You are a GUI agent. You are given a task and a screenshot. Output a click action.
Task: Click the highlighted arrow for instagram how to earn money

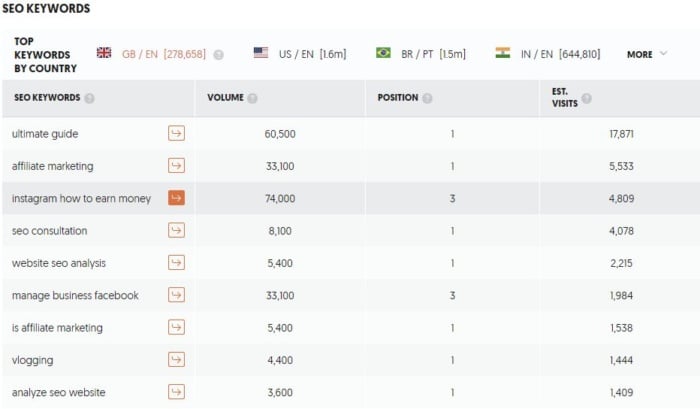click(x=176, y=198)
